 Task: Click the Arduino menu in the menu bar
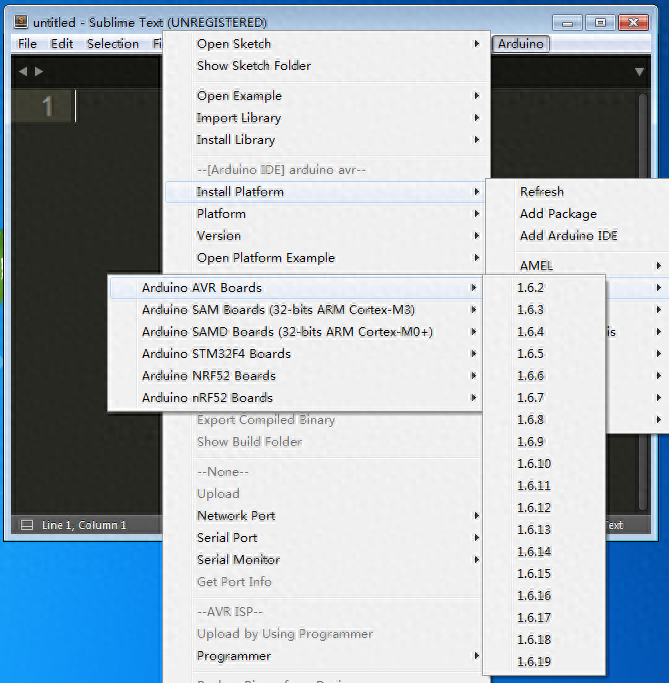tap(520, 44)
